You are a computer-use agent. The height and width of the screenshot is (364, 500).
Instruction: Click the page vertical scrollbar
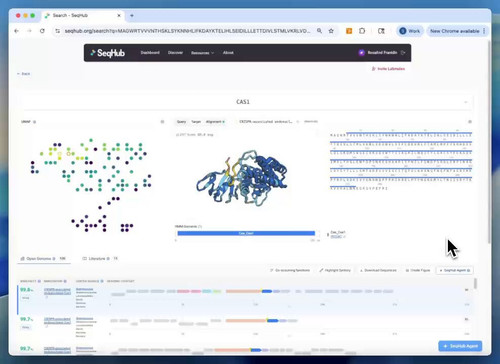pyautogui.click(x=489, y=142)
